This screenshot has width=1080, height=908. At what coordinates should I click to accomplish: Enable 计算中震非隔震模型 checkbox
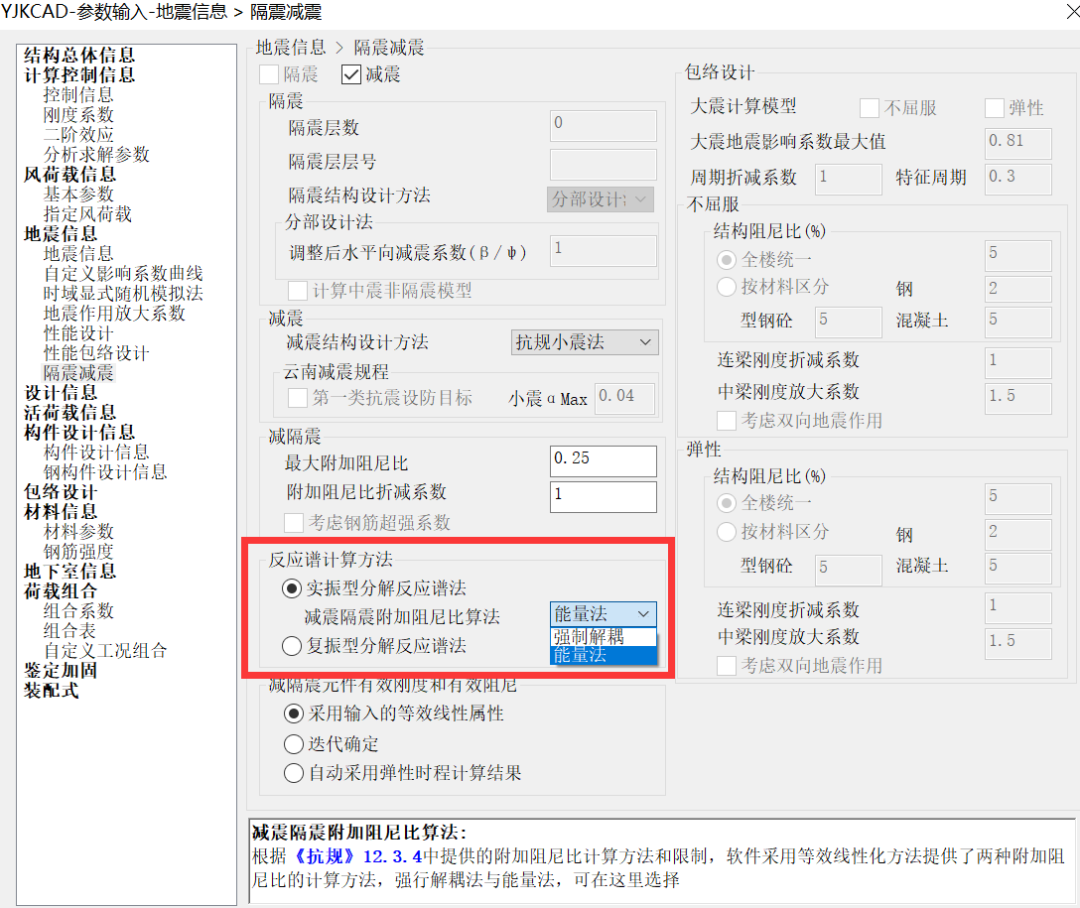(x=298, y=291)
